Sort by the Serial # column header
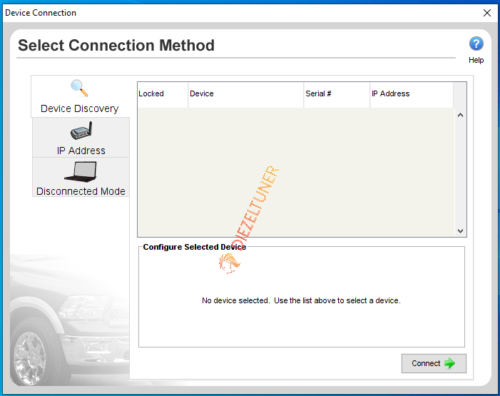 pos(337,94)
